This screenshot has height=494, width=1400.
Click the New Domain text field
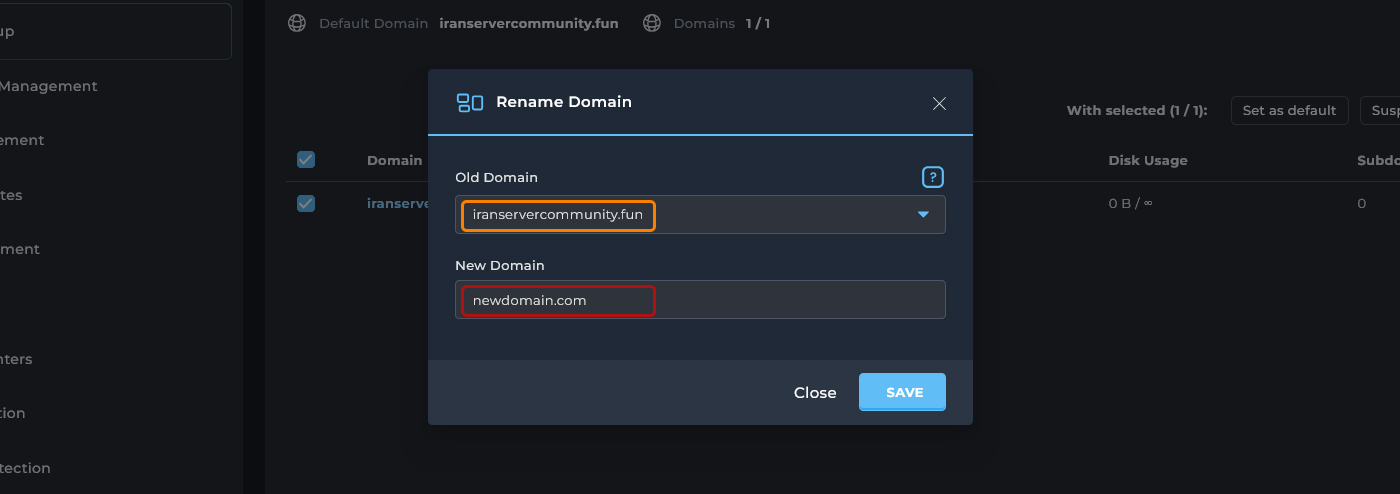(x=700, y=300)
